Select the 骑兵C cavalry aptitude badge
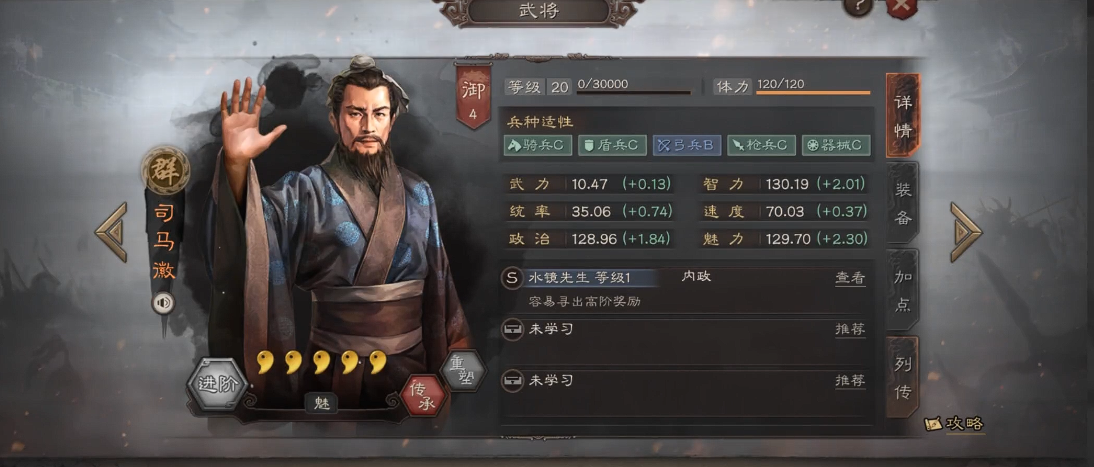Screen dimensions: 1094x467 tap(538, 145)
